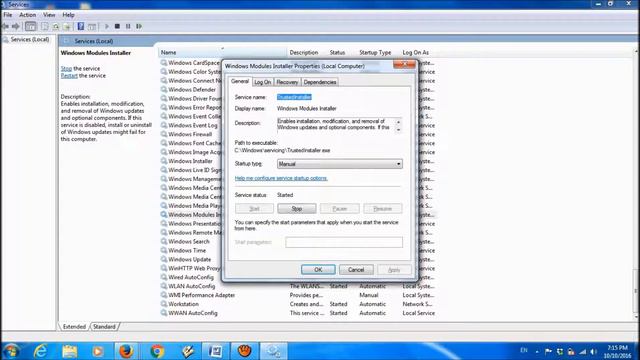This screenshot has height=360, width=640.
Task: Select WWAN AutoConfig service row
Action: [x=298, y=313]
